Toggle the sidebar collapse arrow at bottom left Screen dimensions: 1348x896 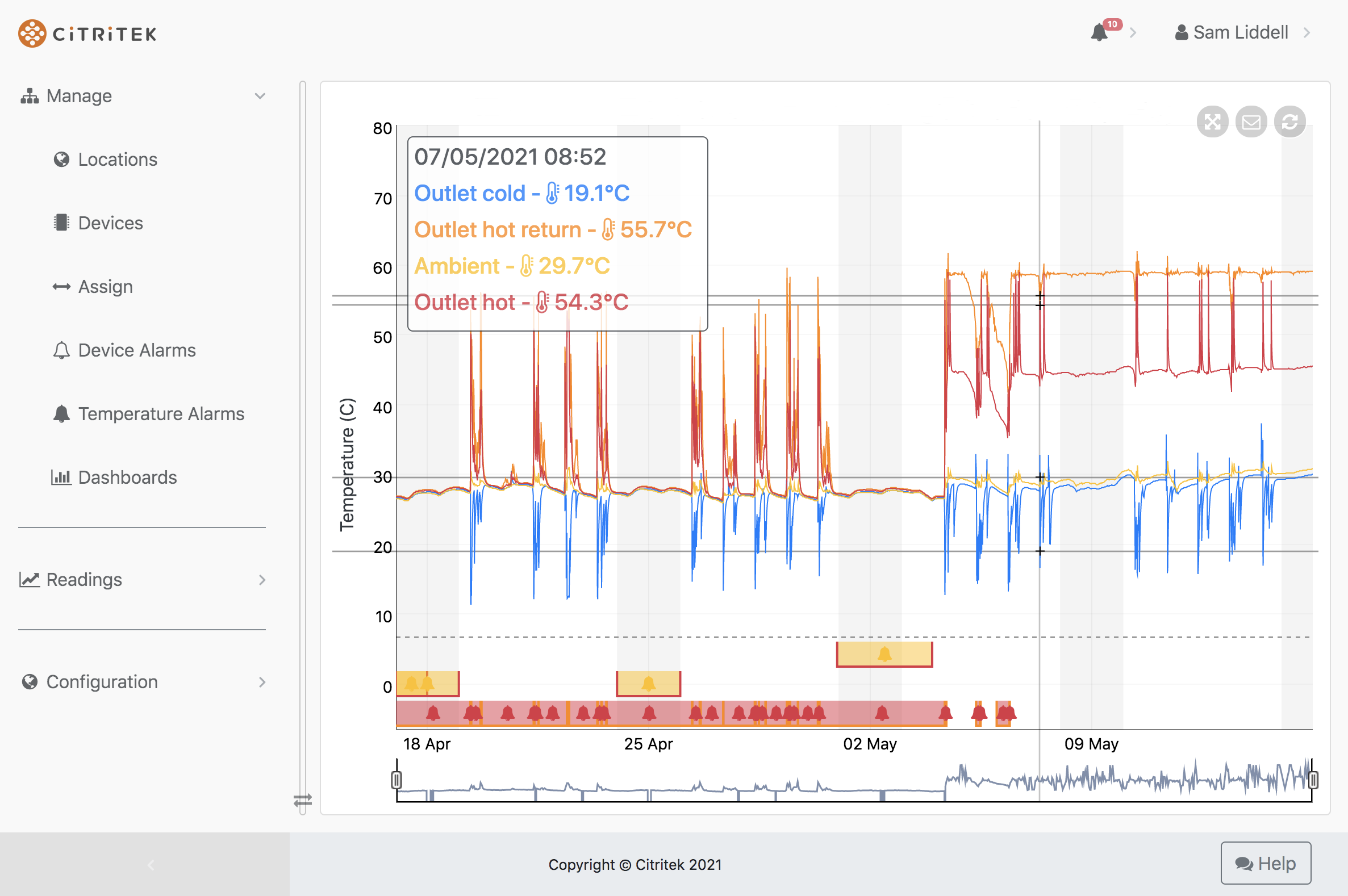150,865
